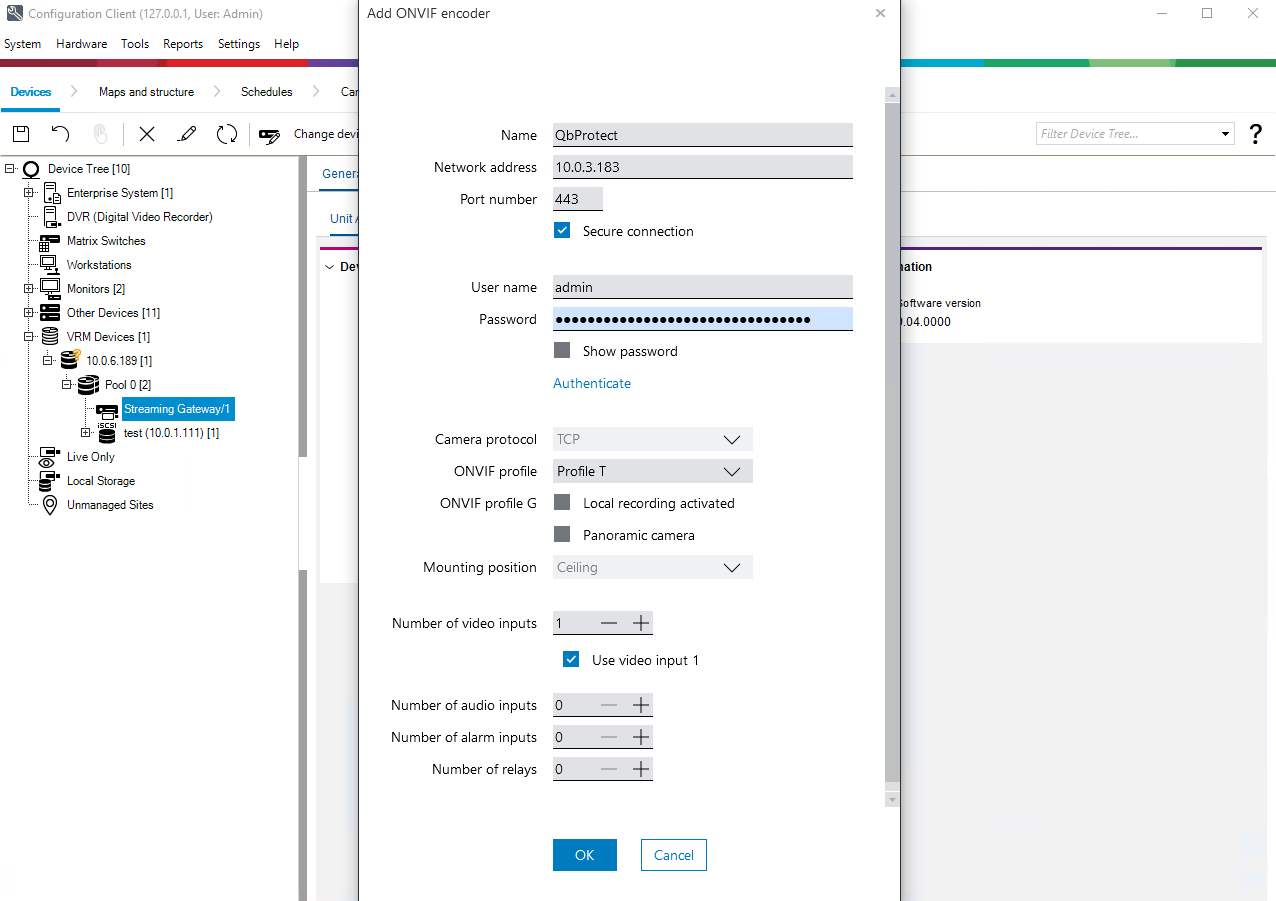Enable the Show password checkbox
The width and height of the screenshot is (1276, 901).
point(562,351)
